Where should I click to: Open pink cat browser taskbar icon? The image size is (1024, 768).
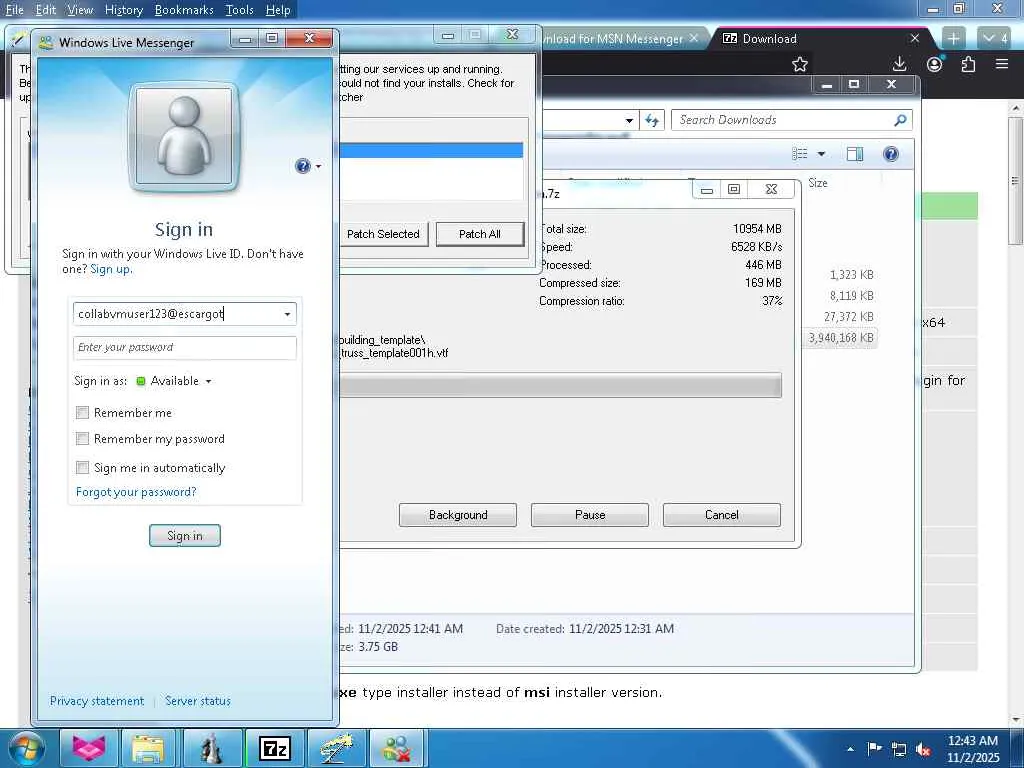pyautogui.click(x=89, y=748)
